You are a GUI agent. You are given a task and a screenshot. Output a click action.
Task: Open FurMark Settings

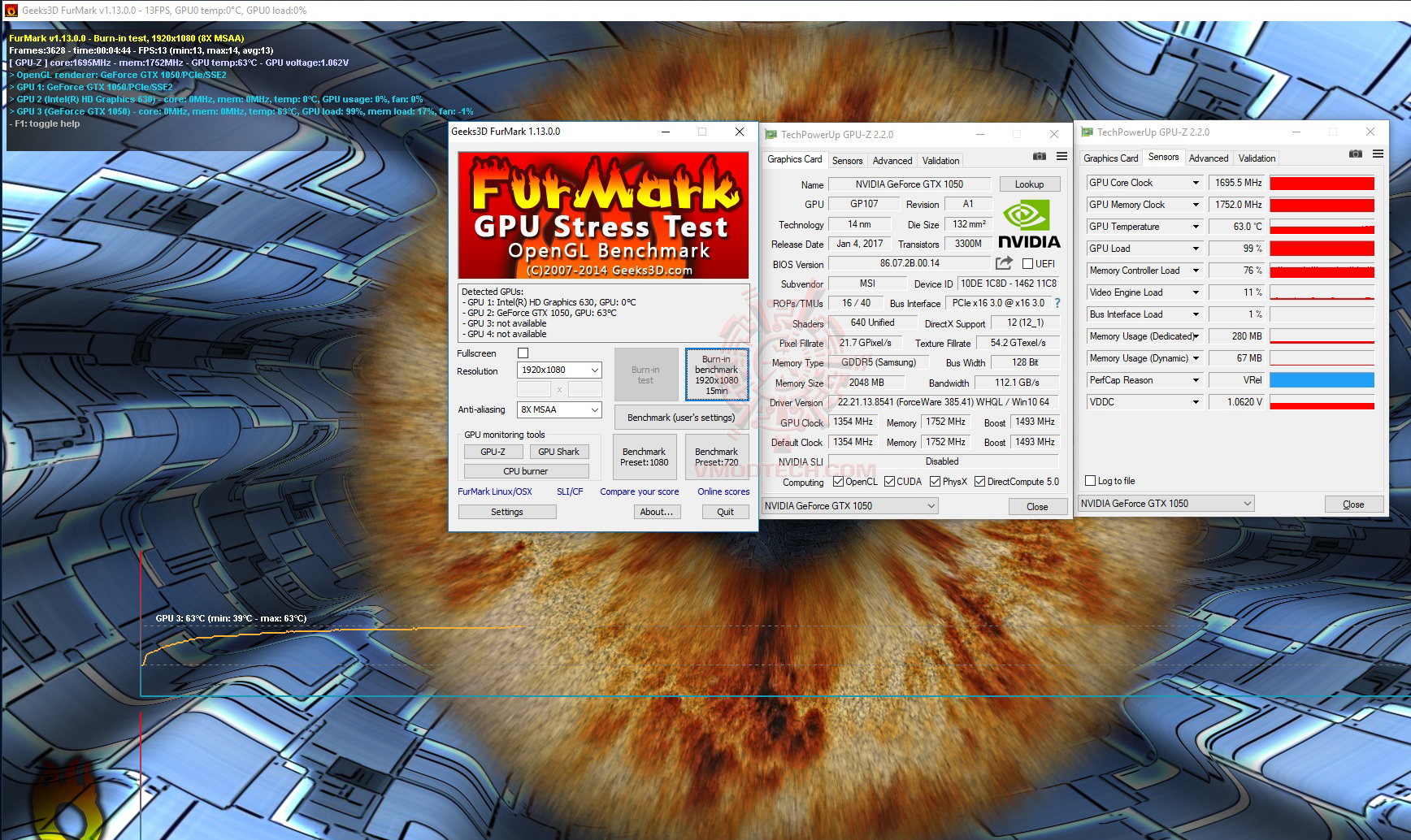point(507,512)
